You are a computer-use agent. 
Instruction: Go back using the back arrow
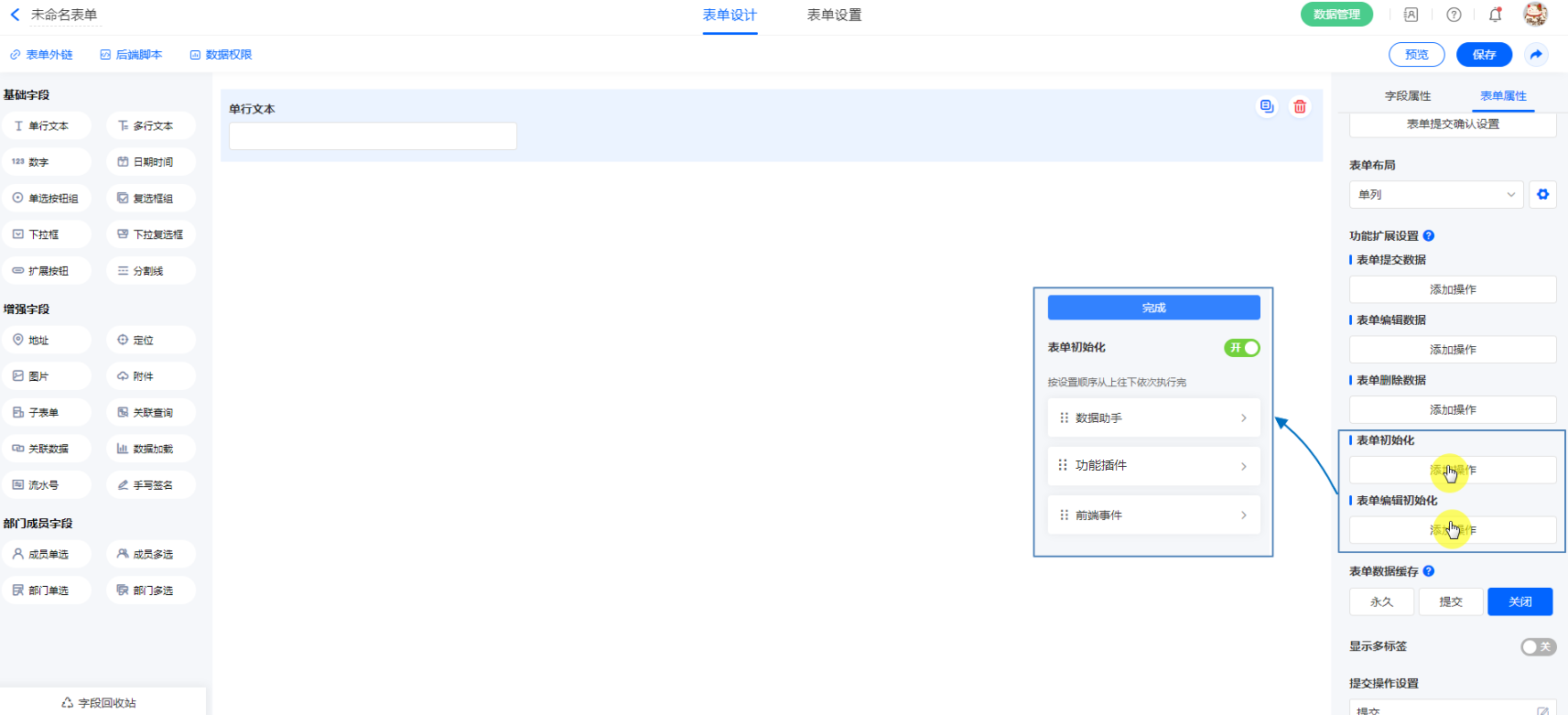click(x=15, y=15)
